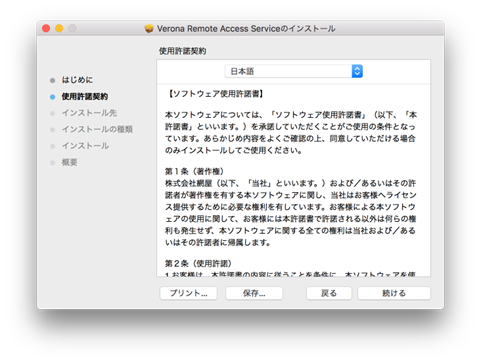Click the 【ソフトウェア使用許諾書】 heading text
The height and width of the screenshot is (362, 481).
216,94
